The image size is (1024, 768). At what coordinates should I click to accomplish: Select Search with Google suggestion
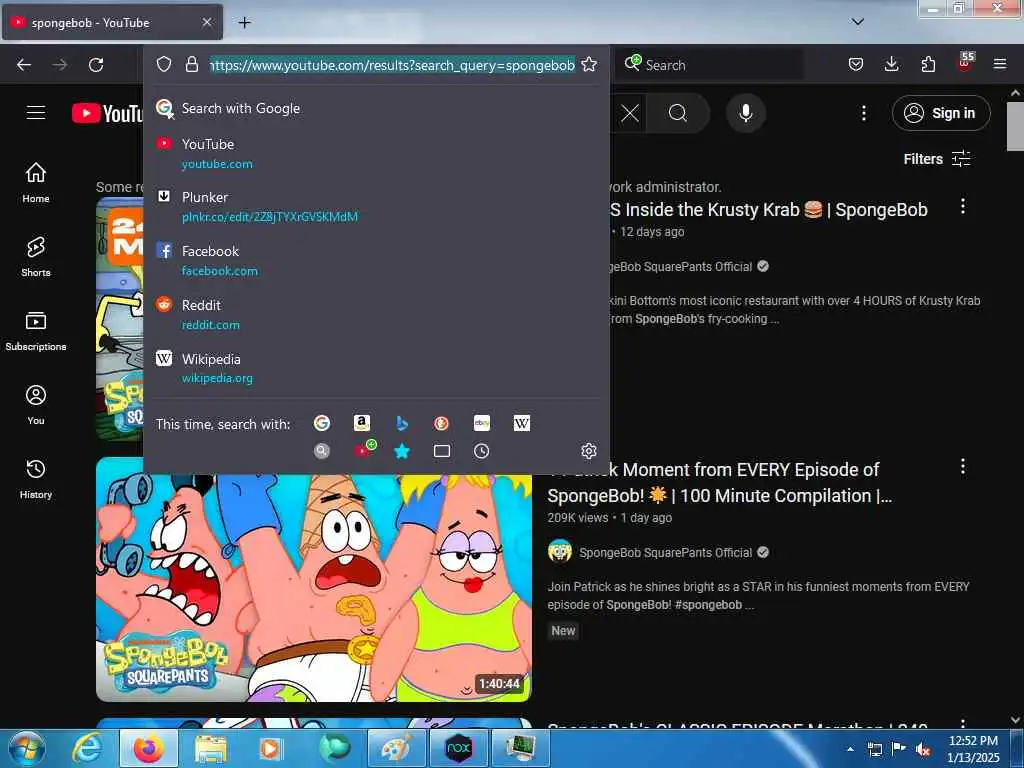pos(376,108)
